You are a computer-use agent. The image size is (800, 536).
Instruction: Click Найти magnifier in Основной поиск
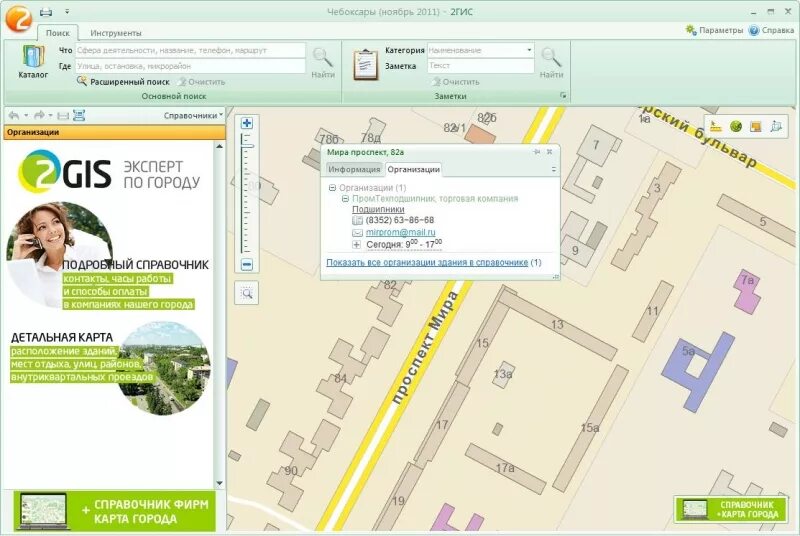point(323,63)
